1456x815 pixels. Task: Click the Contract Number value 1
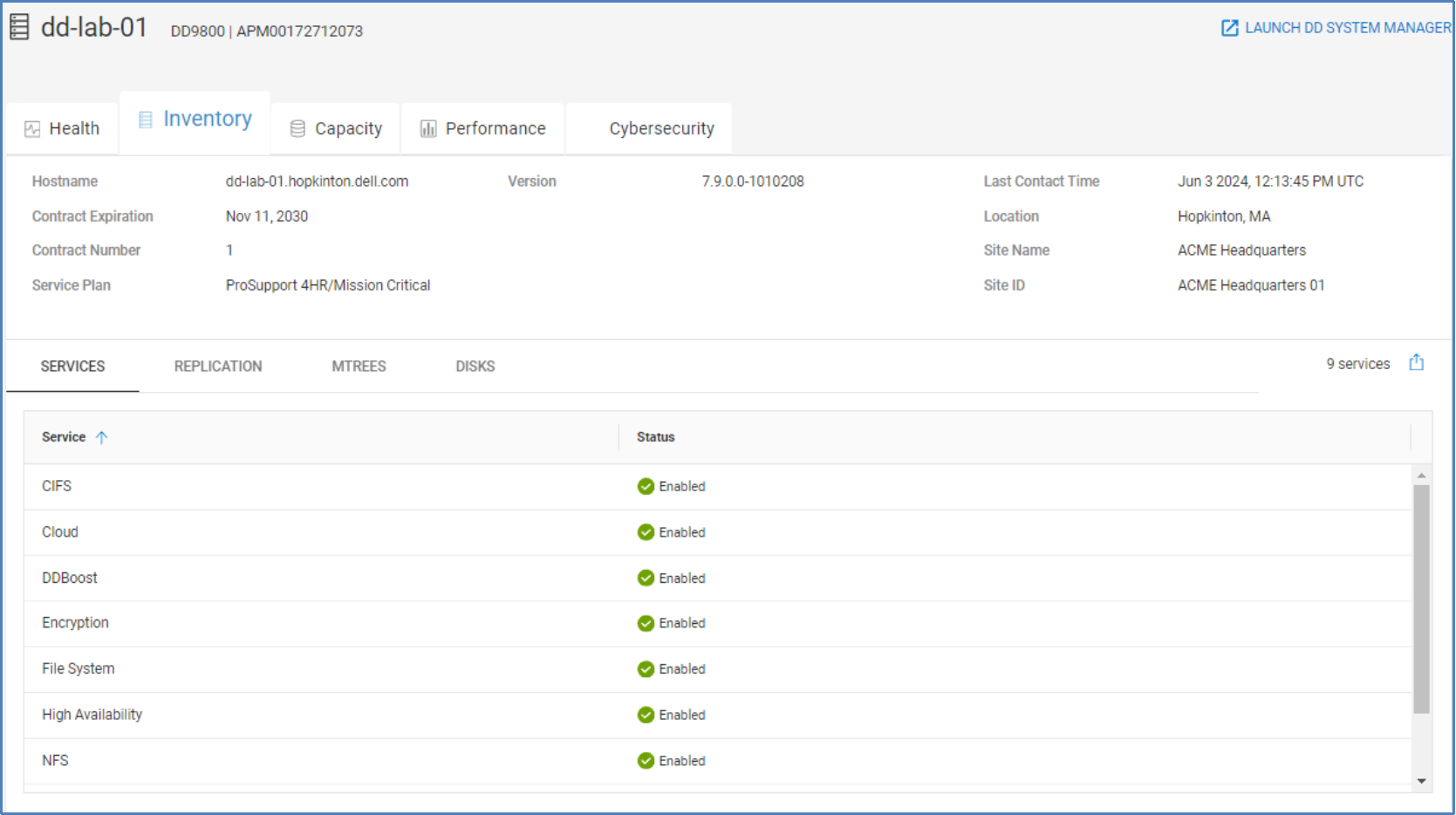pos(229,250)
